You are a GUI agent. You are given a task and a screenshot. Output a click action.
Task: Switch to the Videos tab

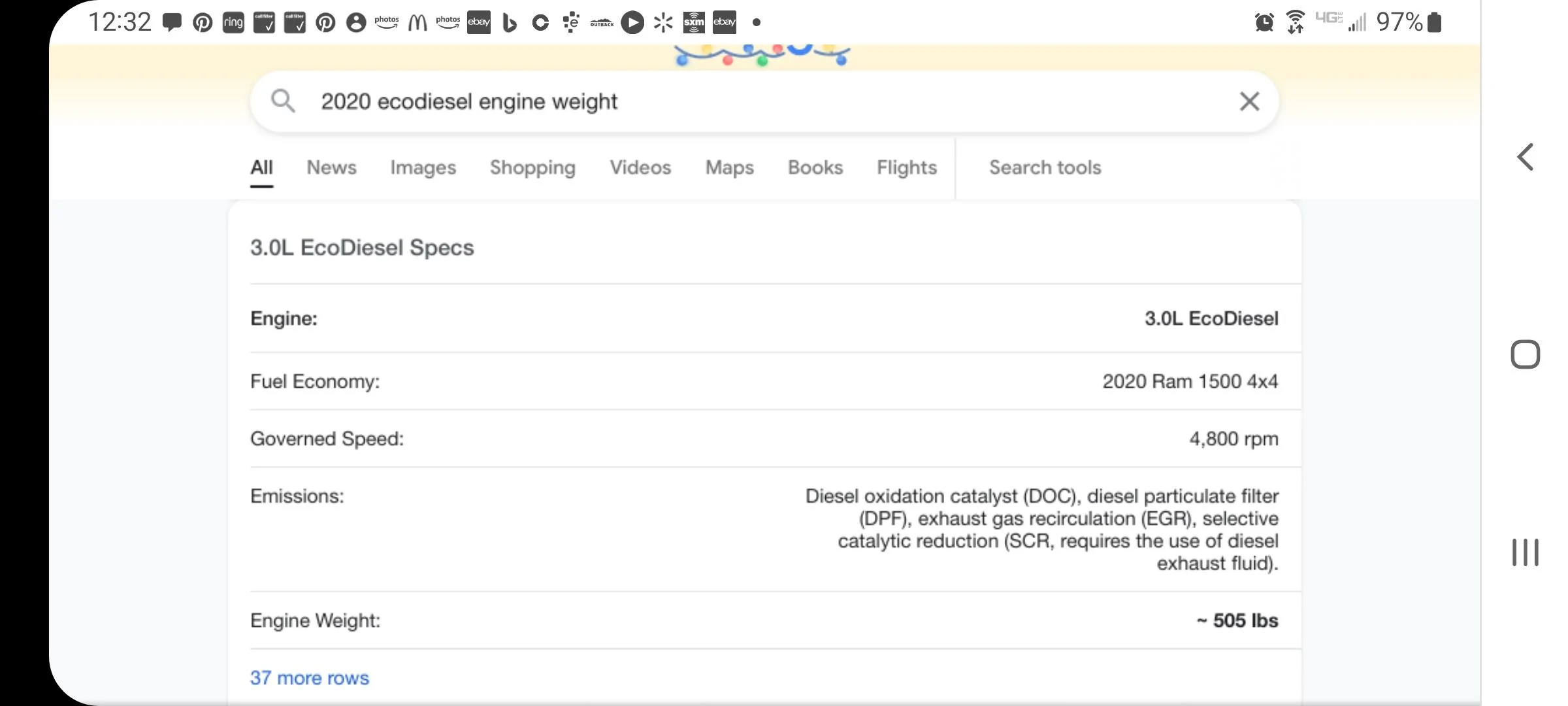[x=641, y=167]
